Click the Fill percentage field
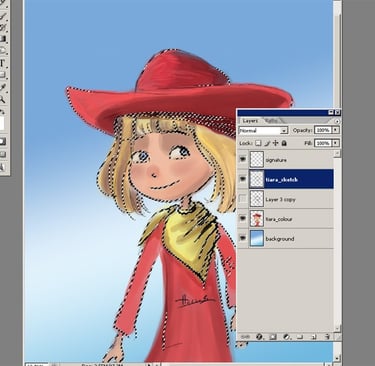The width and height of the screenshot is (375, 366). 323,143
